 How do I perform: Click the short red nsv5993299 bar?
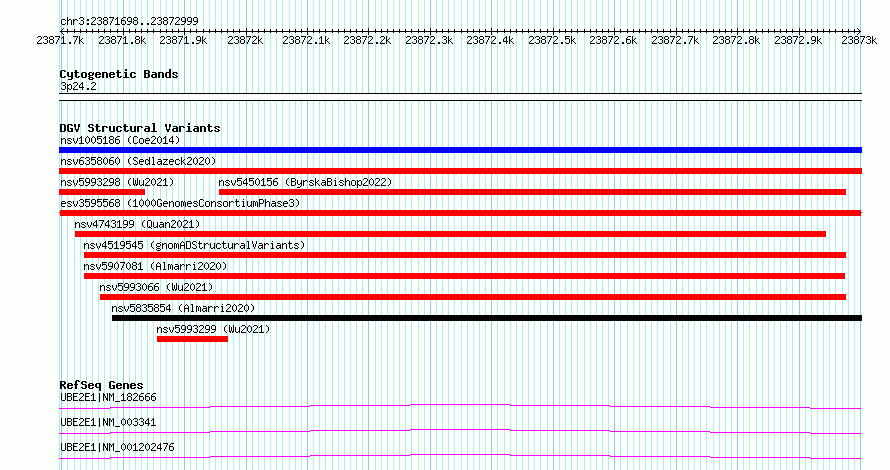192,339
